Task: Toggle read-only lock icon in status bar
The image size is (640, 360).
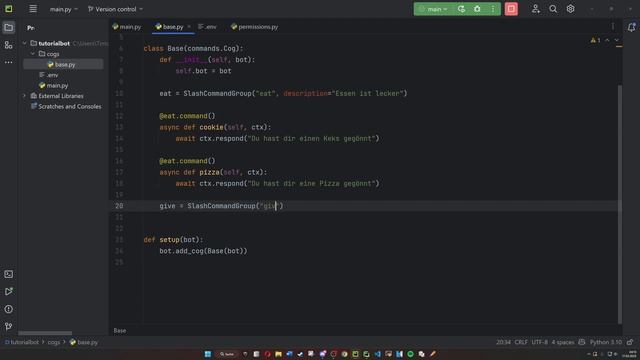Action: pyautogui.click(x=630, y=342)
